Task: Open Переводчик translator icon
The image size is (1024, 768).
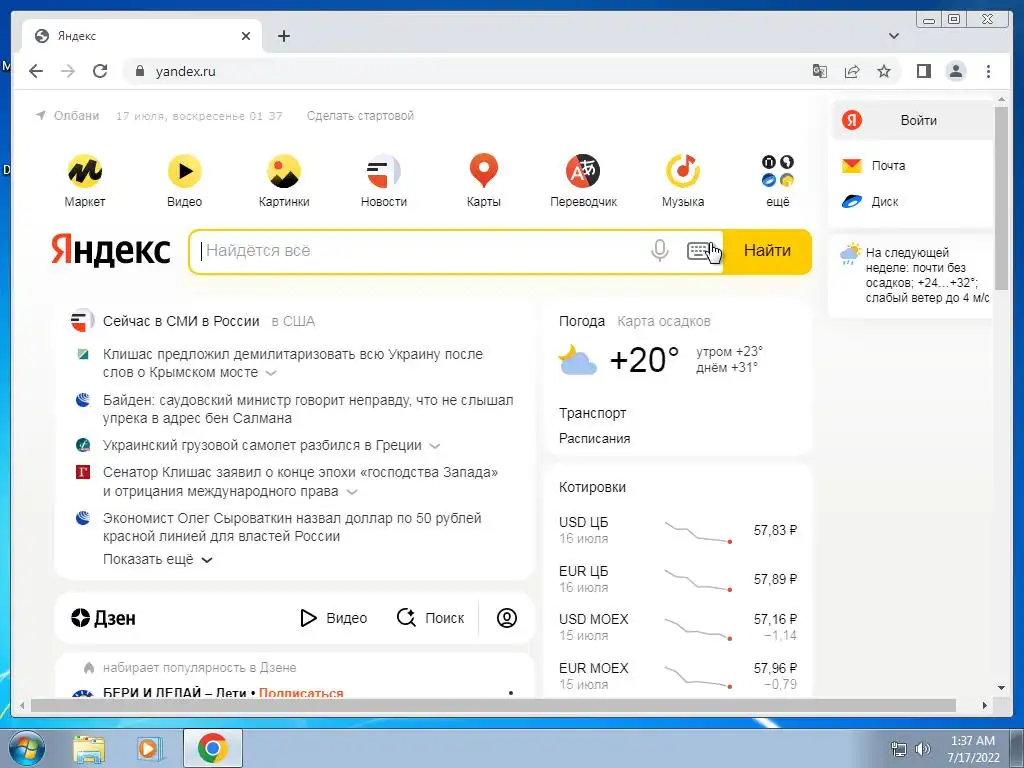Action: (x=583, y=172)
